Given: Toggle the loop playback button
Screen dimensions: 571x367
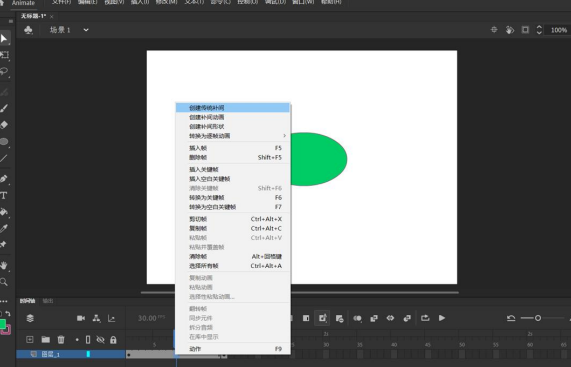Looking at the screenshot, I should (425, 318).
